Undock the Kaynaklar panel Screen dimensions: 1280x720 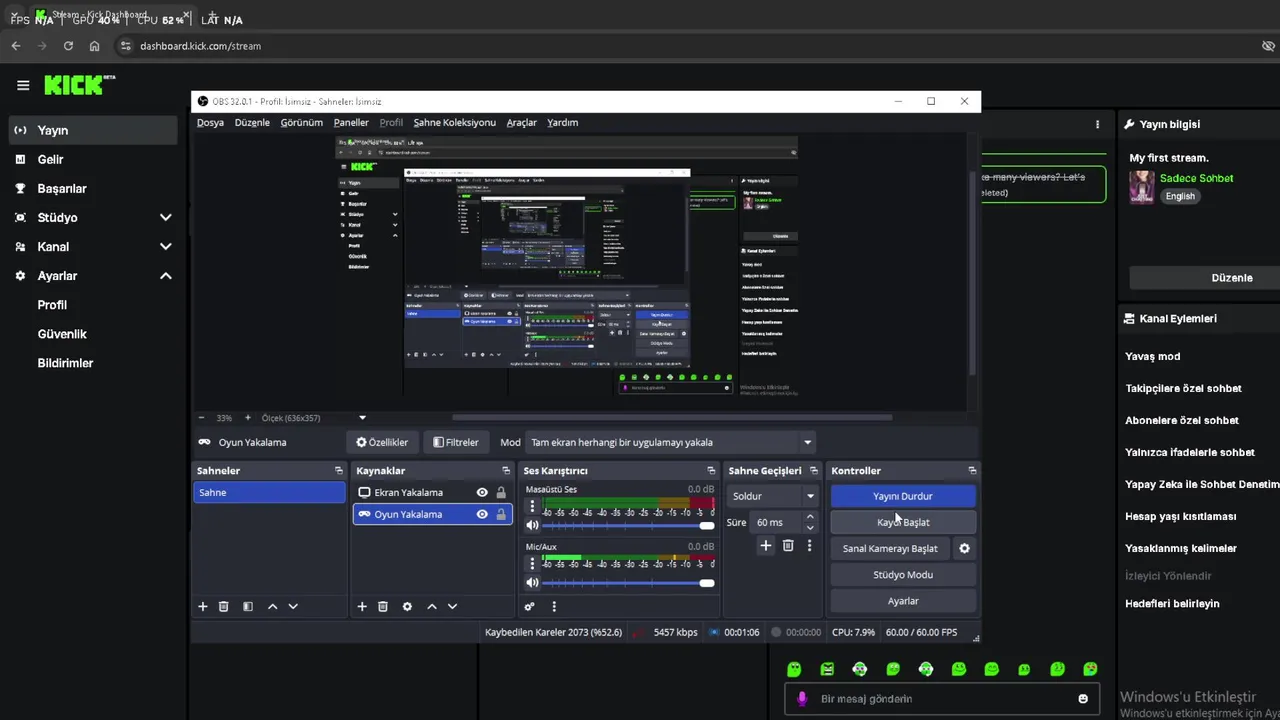point(506,471)
